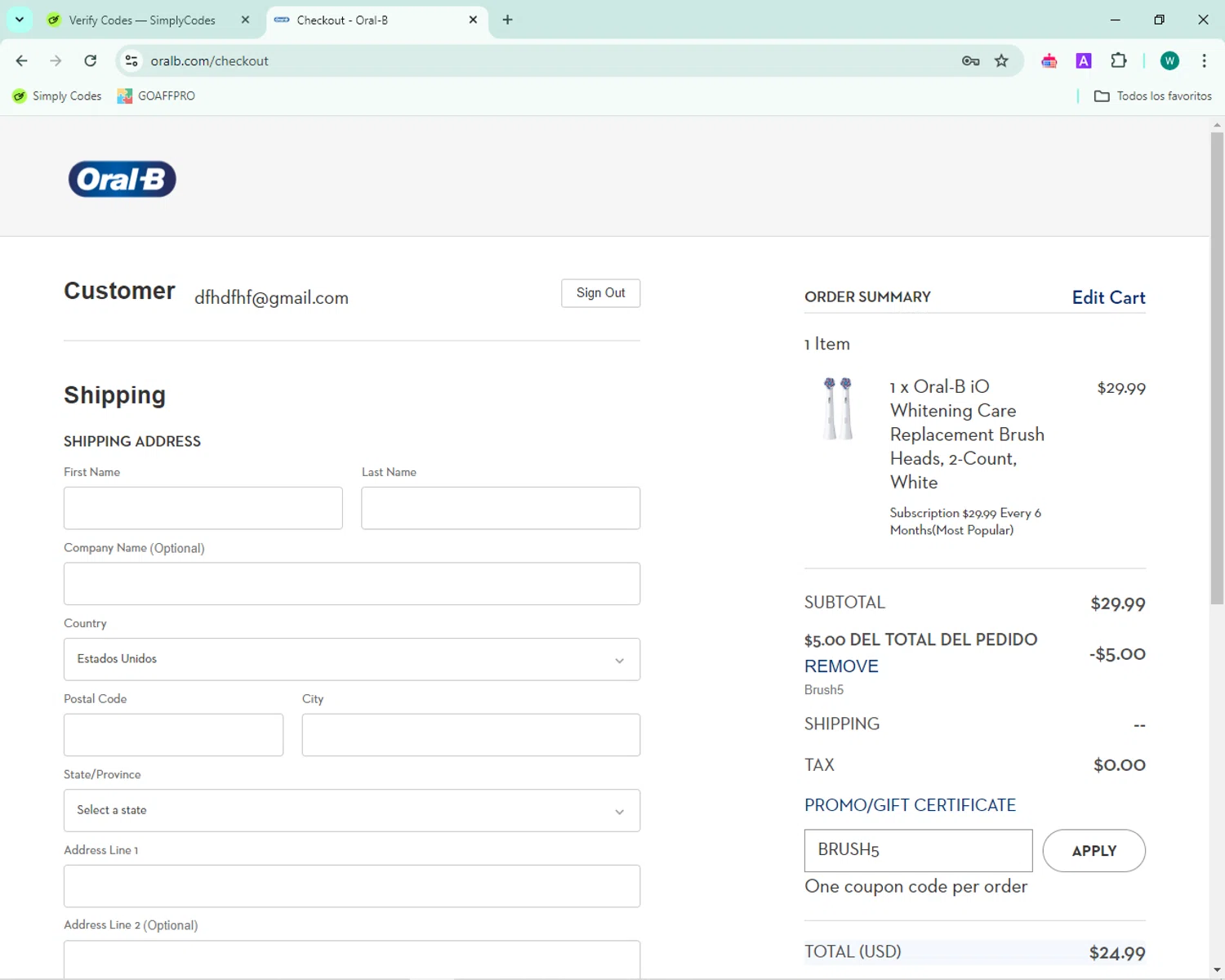Open the GOAFFPRO bookmark
1225x980 pixels.
[x=156, y=96]
